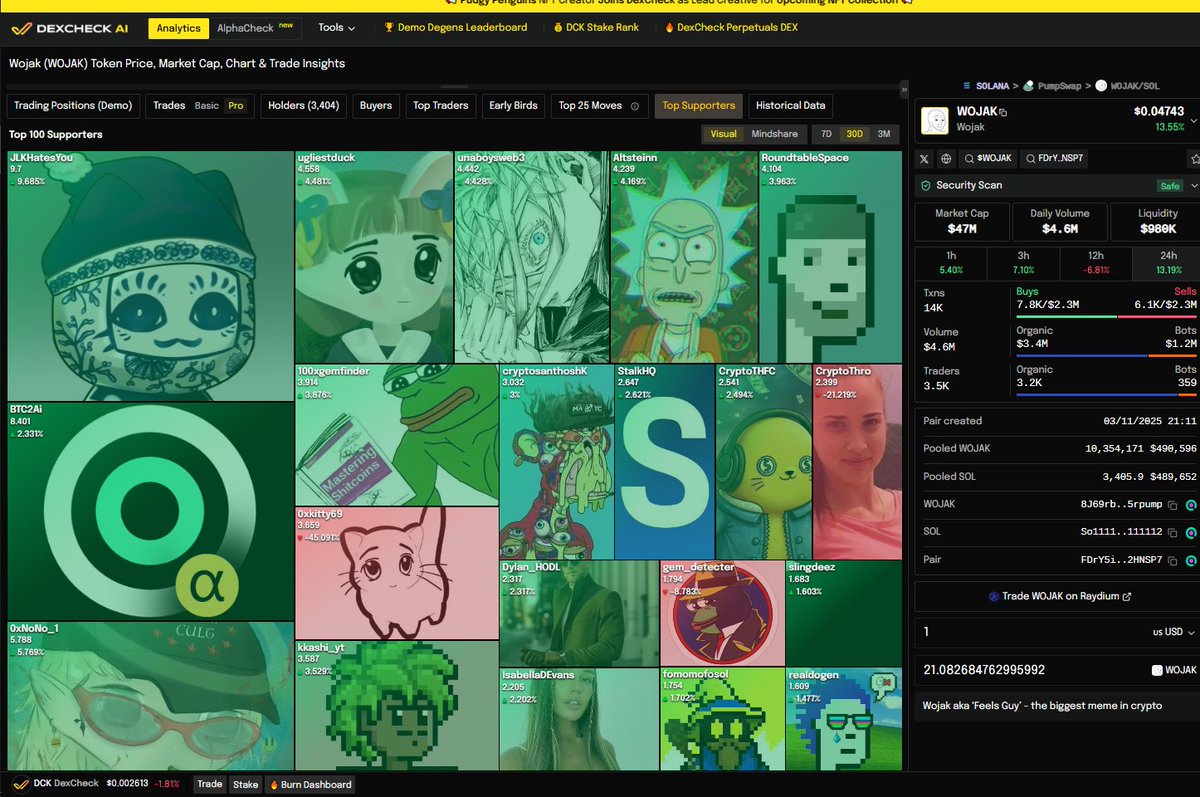Open the Early Birds tab
Screen dimensions: 1200x797
click(513, 106)
